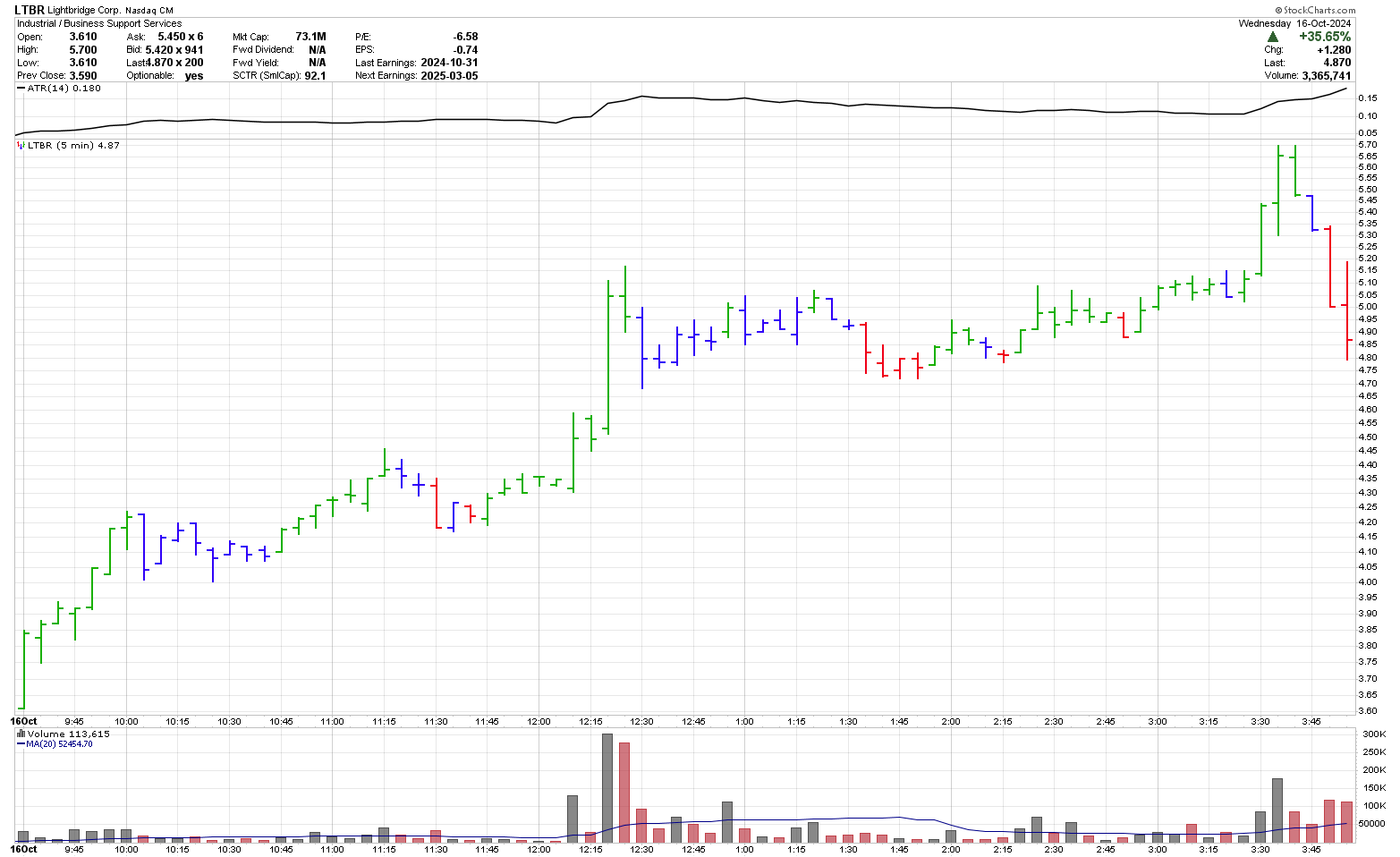The width and height of the screenshot is (1400, 857).
Task: Click the ATR(14) 0.180 indicator label
Action: (x=64, y=89)
